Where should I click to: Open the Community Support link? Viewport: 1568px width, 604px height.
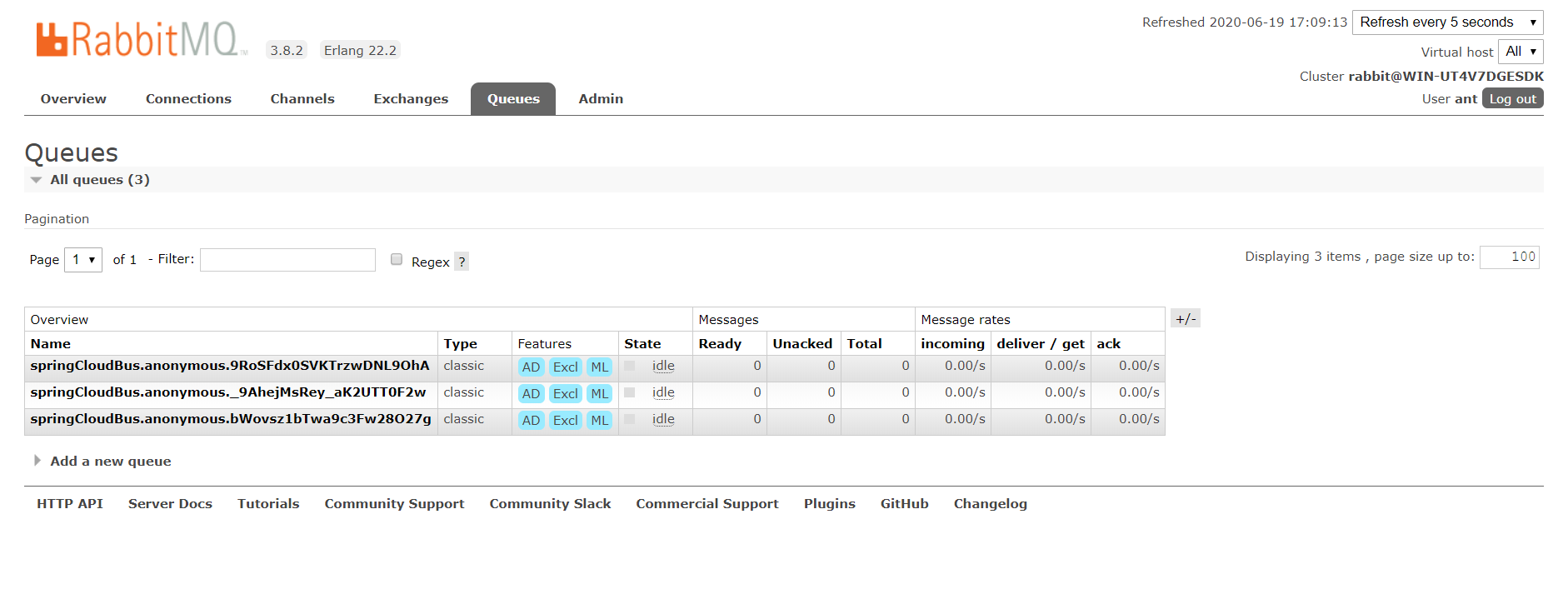(394, 503)
